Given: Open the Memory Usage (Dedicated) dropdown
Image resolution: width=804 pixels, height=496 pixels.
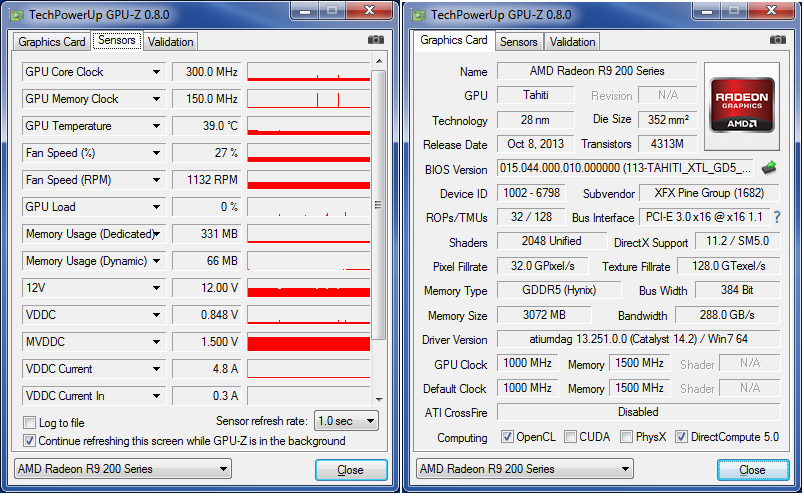Looking at the screenshot, I should coord(156,234).
